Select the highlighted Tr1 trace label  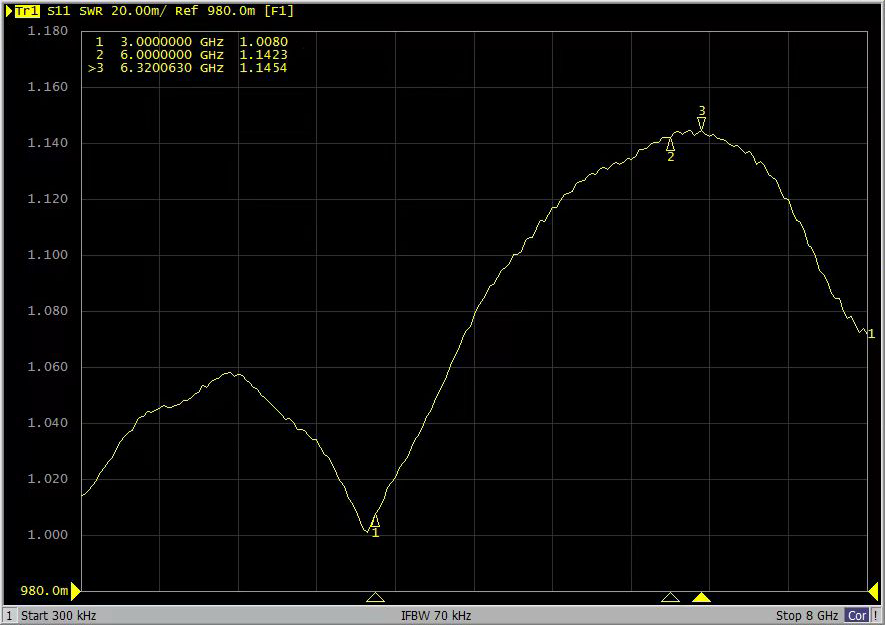(x=27, y=11)
